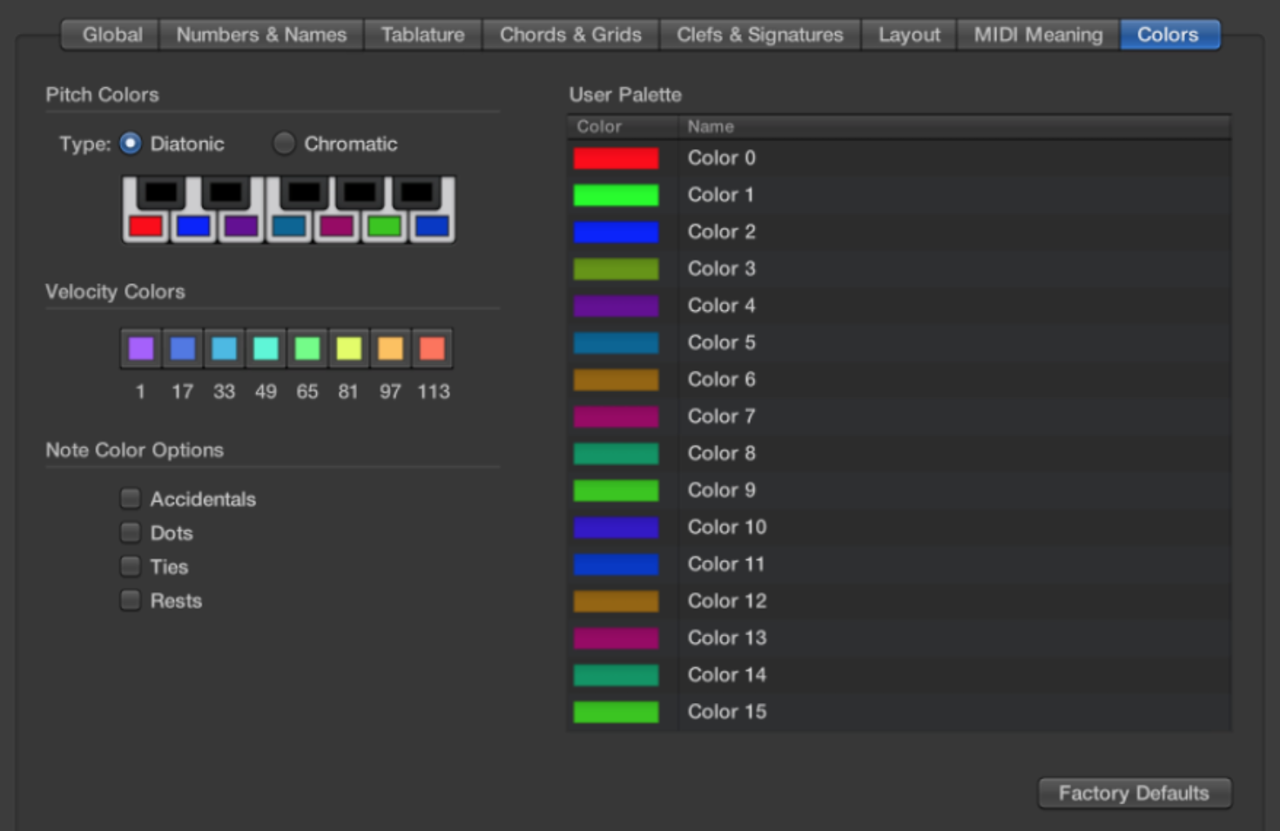This screenshot has height=831, width=1280.
Task: Select the Diatonic pitch color type
Action: point(131,143)
